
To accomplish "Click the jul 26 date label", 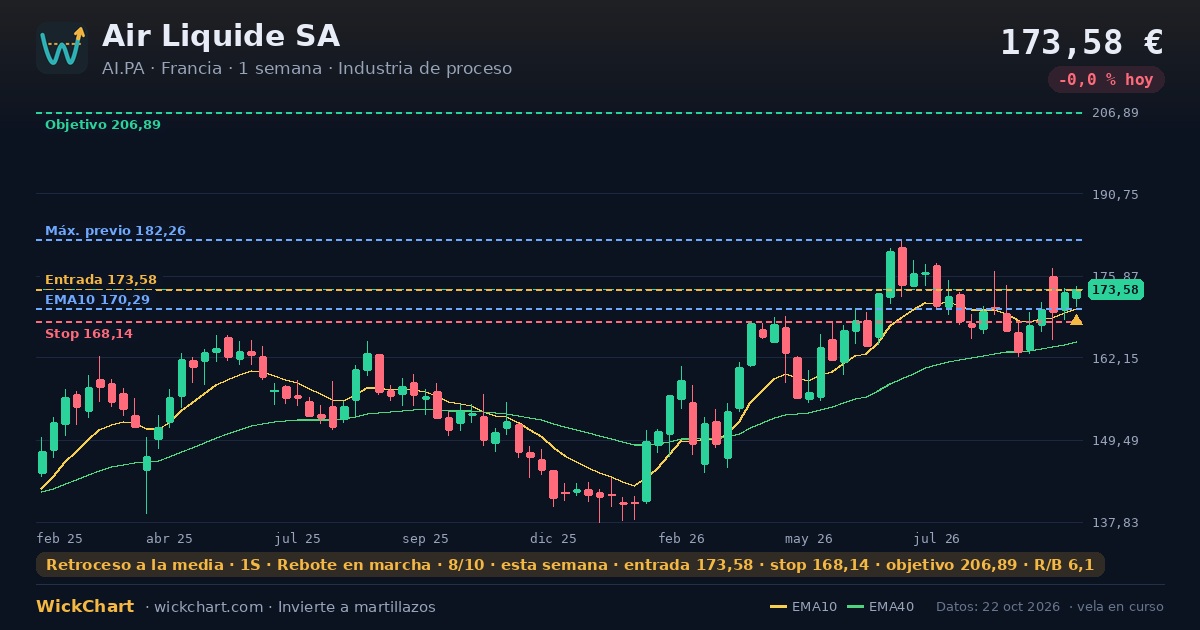I will point(937,539).
